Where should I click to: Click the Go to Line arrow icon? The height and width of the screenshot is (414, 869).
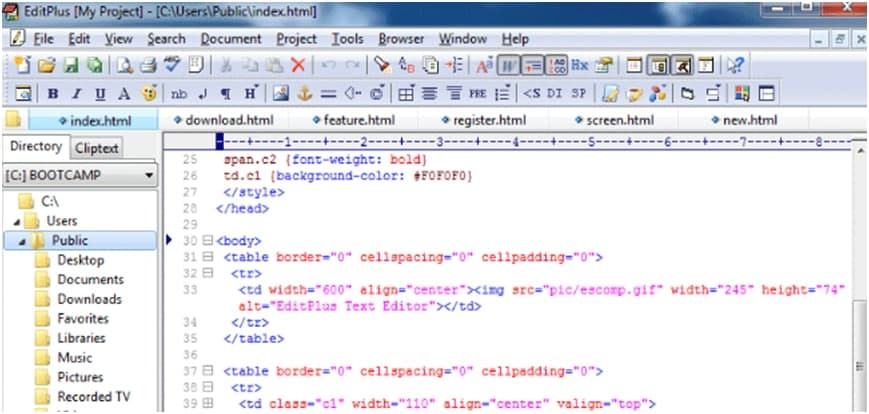pyautogui.click(x=454, y=67)
